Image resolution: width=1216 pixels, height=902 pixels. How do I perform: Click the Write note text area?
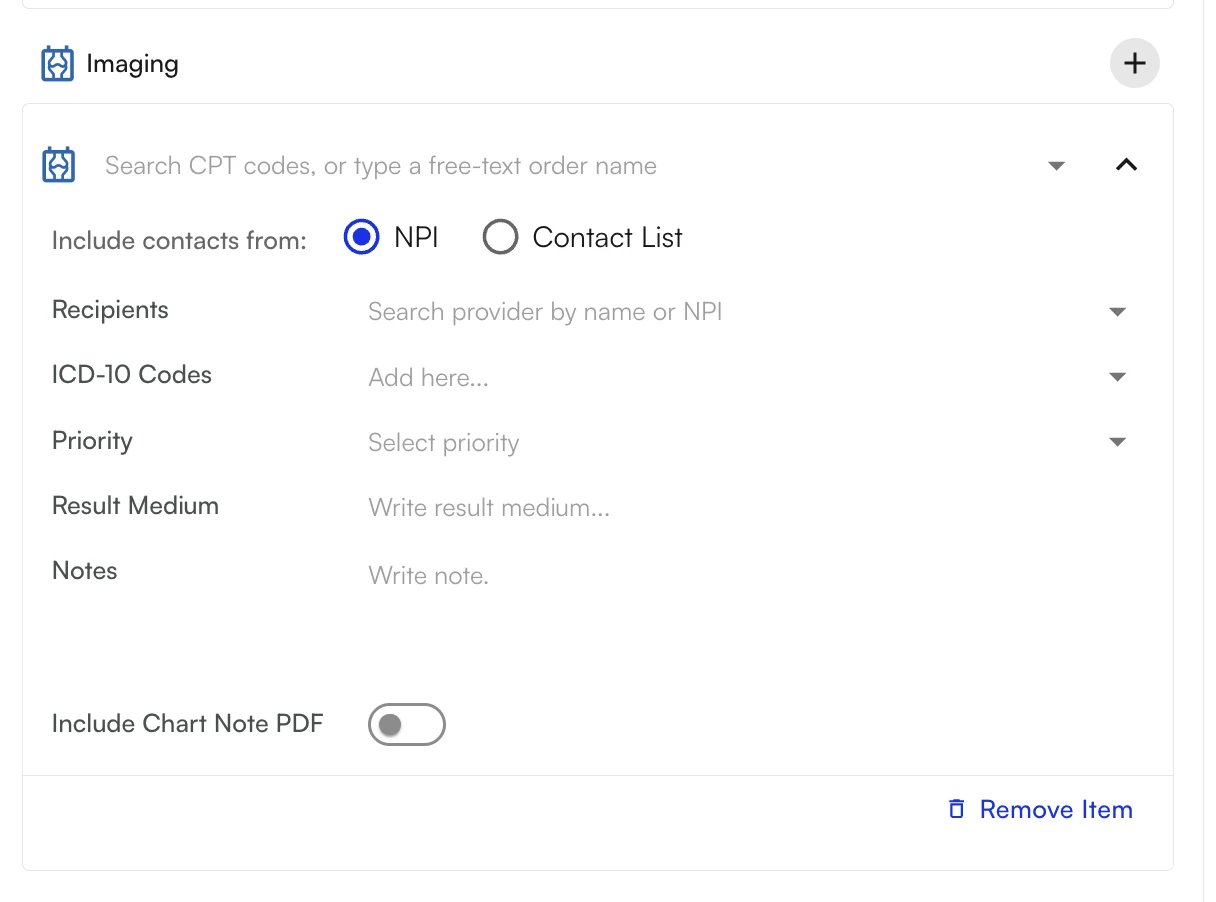point(748,600)
